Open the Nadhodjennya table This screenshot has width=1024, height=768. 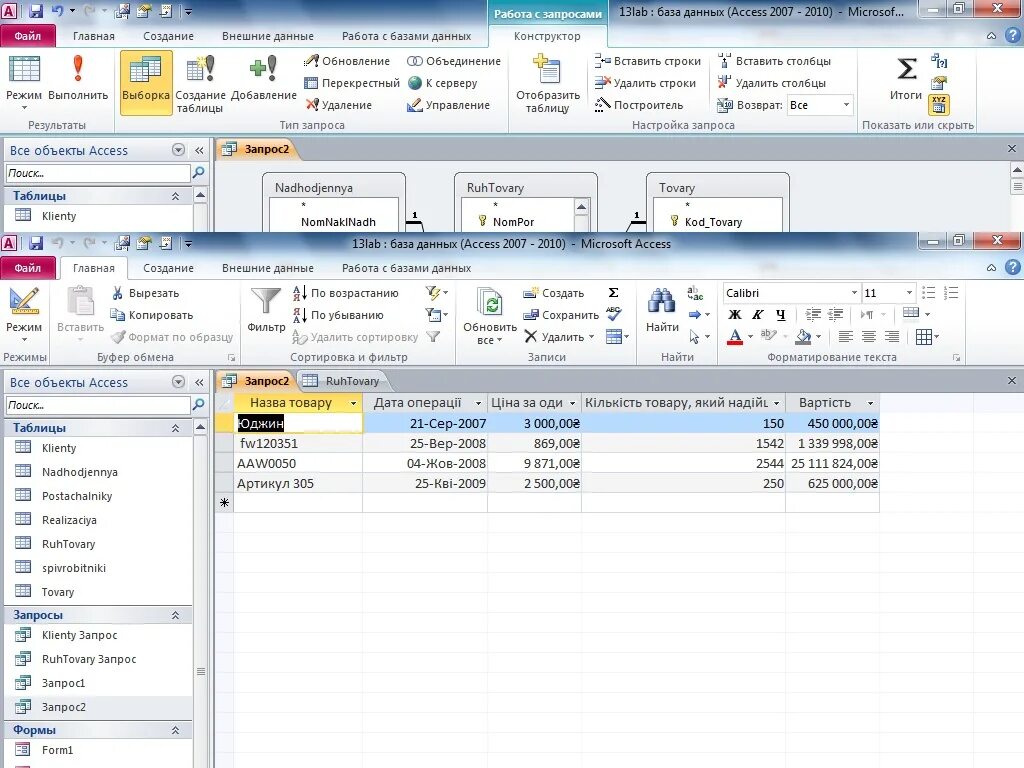click(x=80, y=472)
